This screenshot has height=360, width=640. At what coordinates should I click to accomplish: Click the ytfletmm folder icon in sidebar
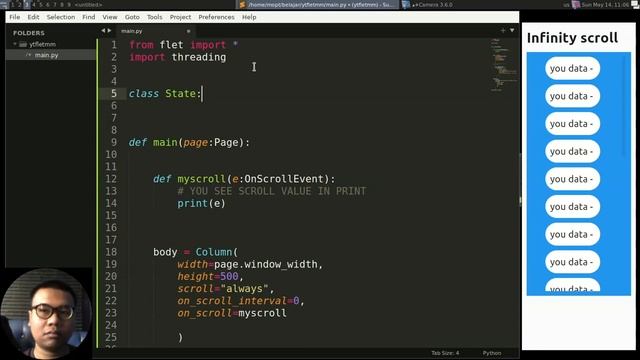tap(23, 44)
